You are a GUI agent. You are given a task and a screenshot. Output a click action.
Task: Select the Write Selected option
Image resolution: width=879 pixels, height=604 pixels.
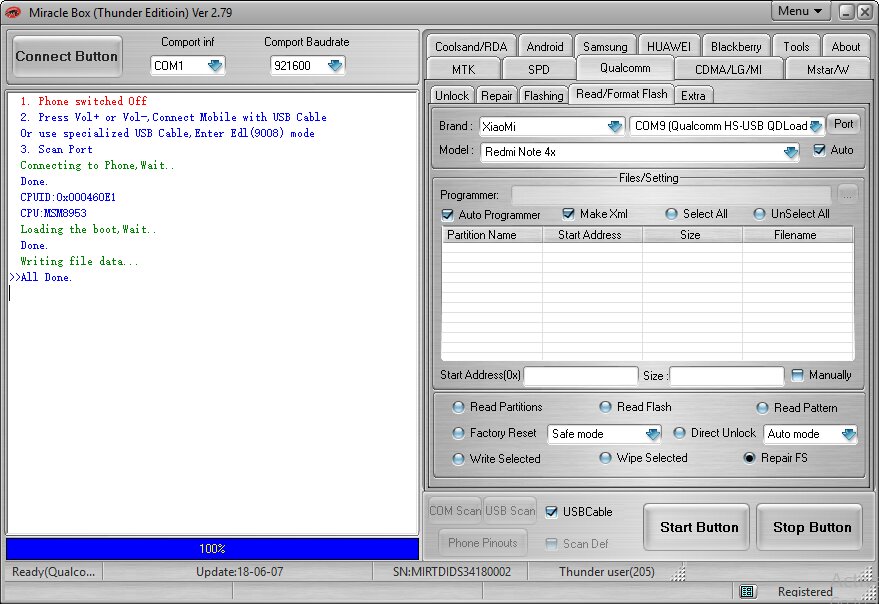[x=459, y=459]
